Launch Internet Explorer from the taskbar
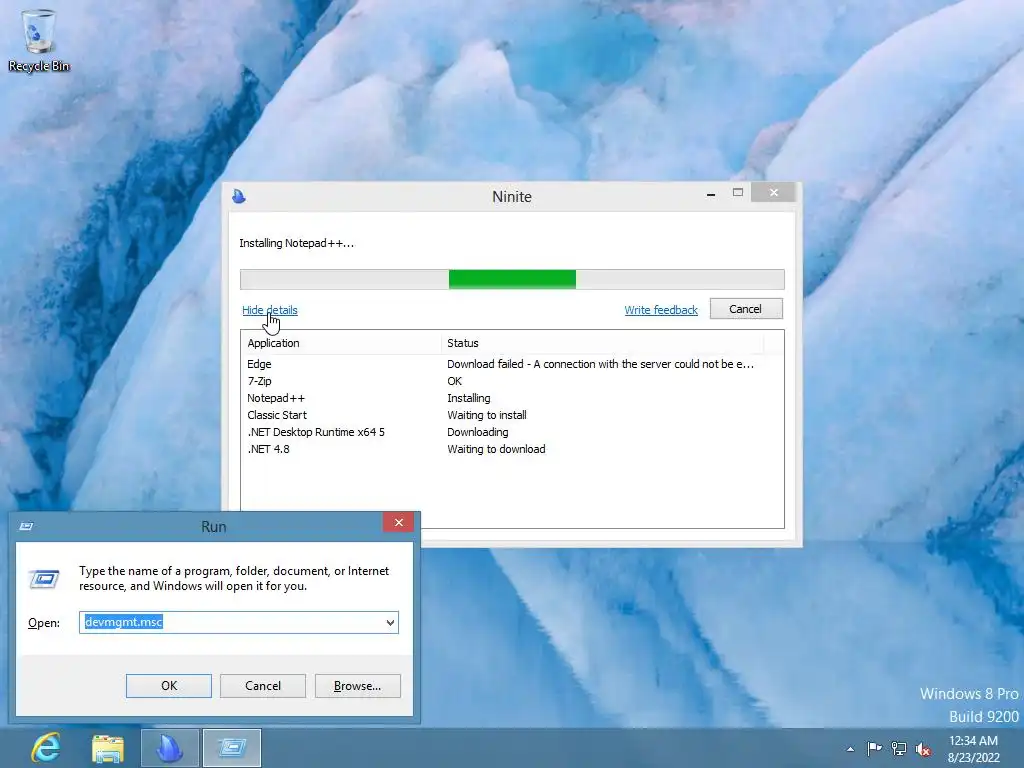This screenshot has width=1024, height=768. [x=46, y=748]
